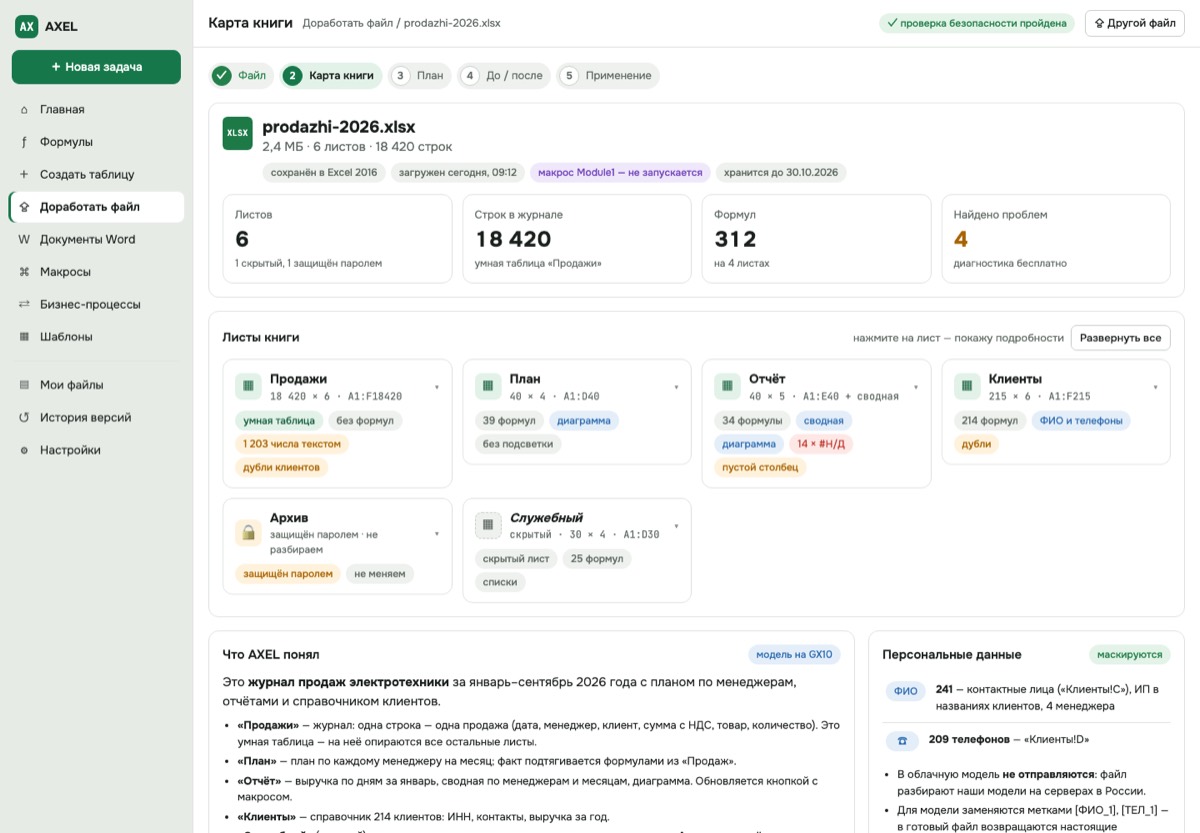Viewport: 1200px width, 833px height.
Task: Click the Настройки gear icon
Action: [x=24, y=450]
